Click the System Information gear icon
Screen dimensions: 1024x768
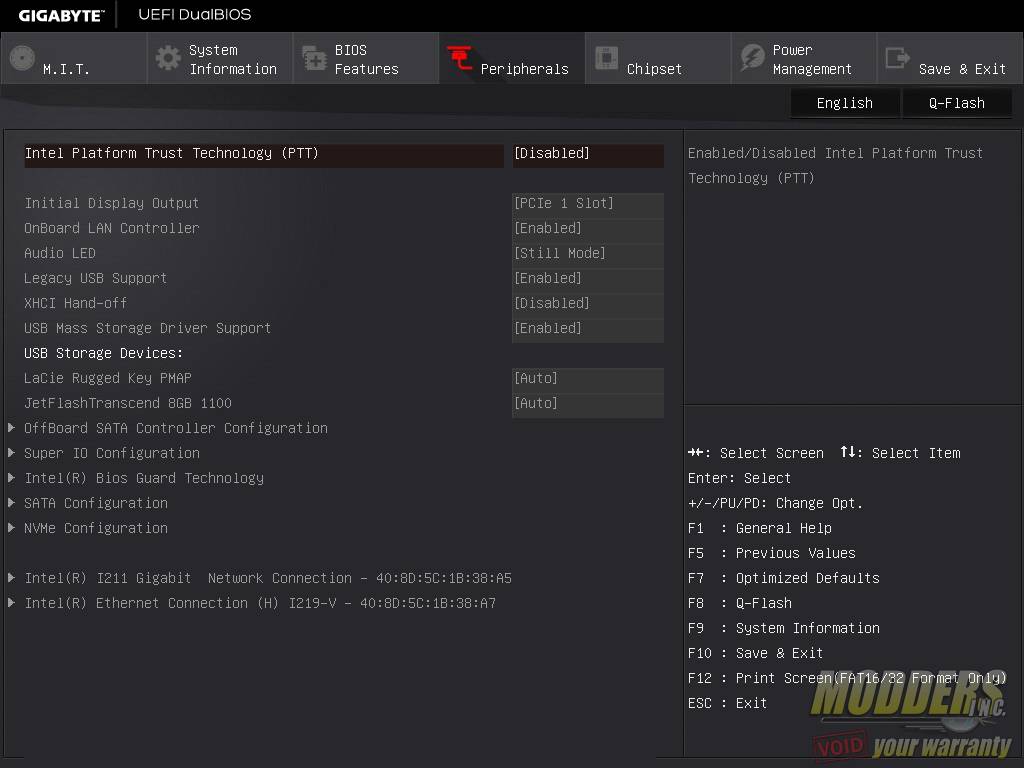pyautogui.click(x=168, y=59)
